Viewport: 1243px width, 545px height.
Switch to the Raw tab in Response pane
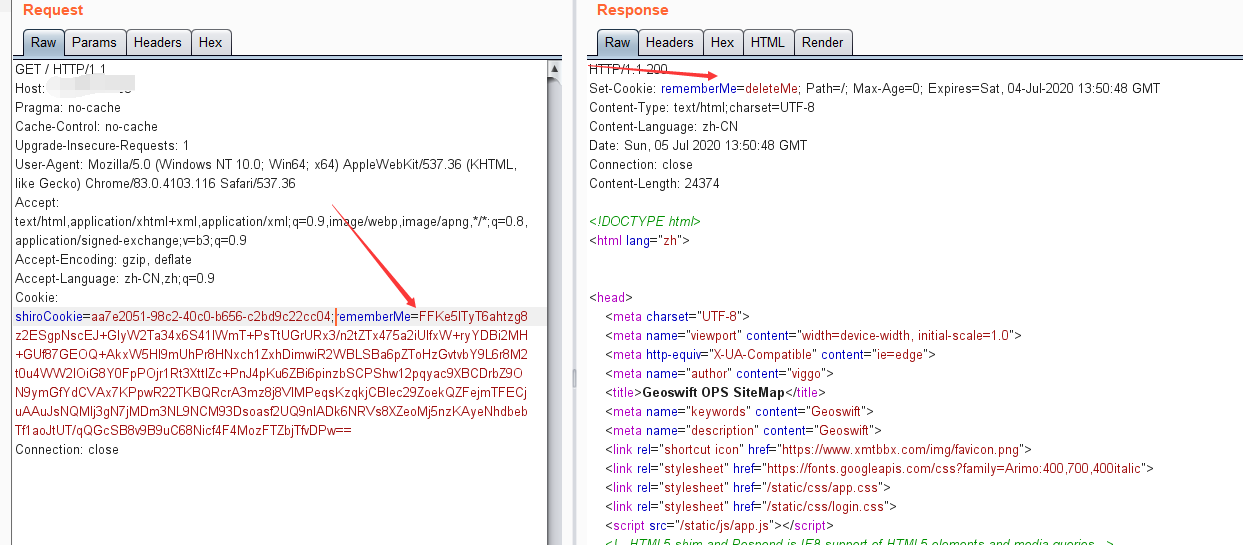point(618,42)
